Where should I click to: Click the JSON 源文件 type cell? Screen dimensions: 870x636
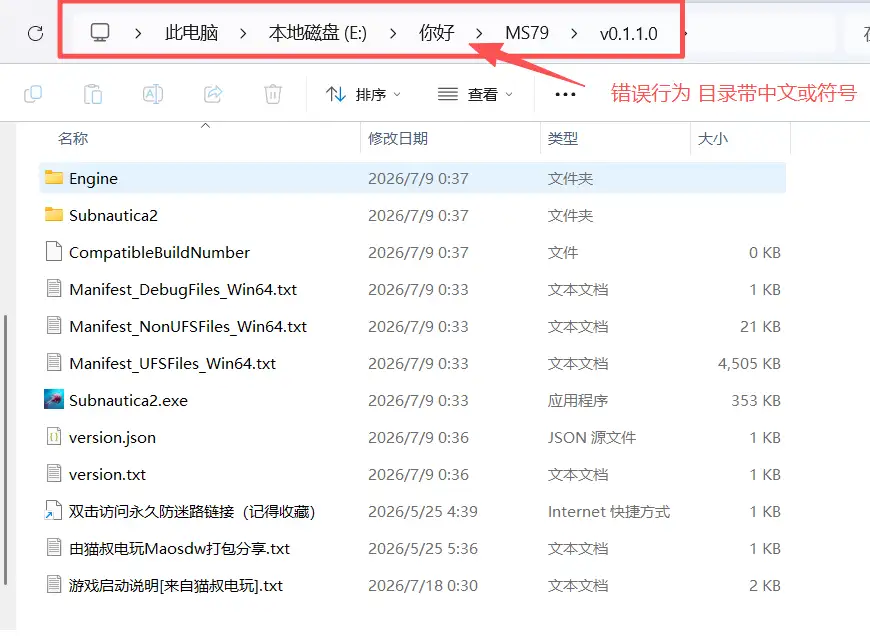coord(591,438)
